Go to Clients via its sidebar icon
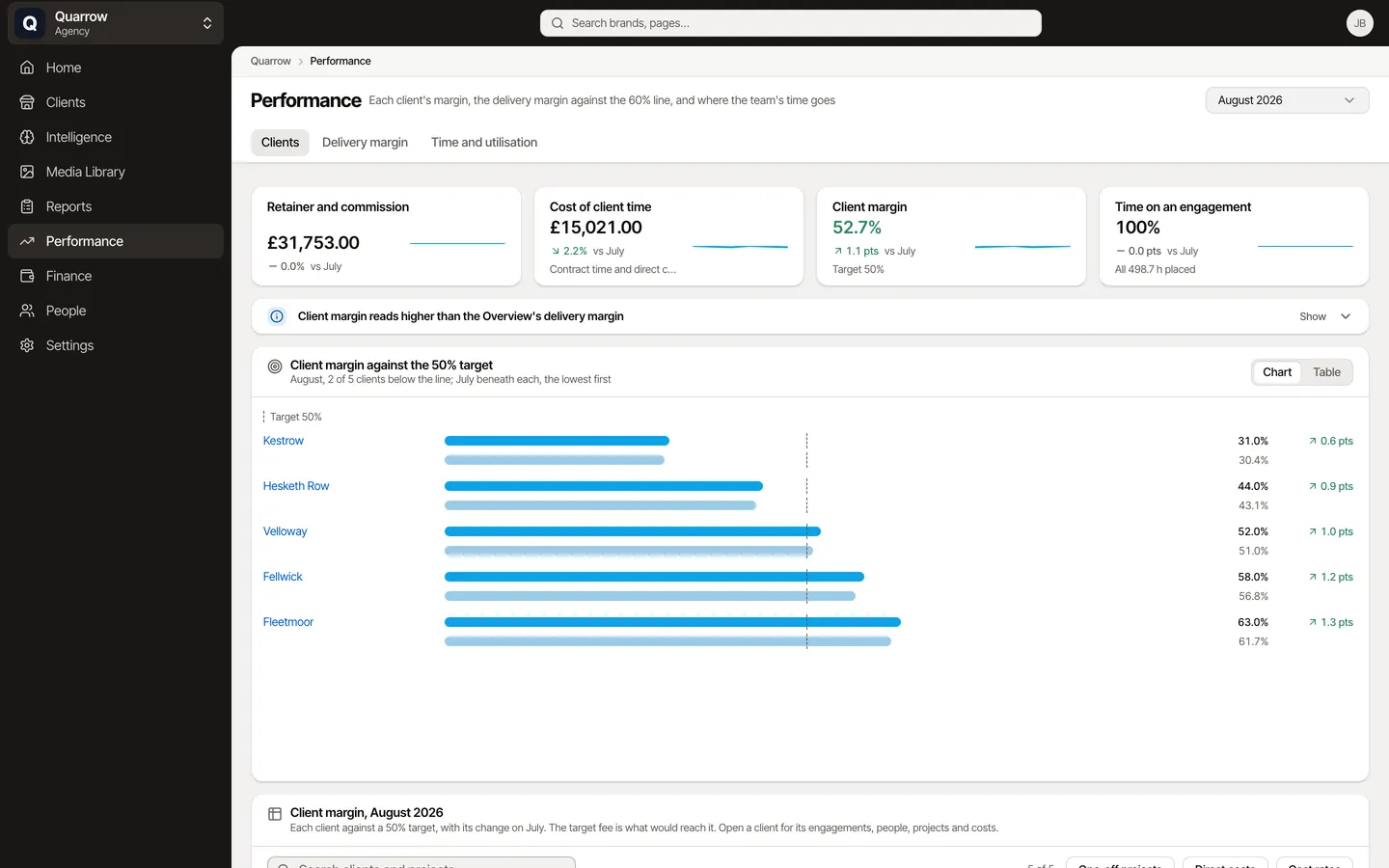Image resolution: width=1389 pixels, height=868 pixels. [x=27, y=102]
